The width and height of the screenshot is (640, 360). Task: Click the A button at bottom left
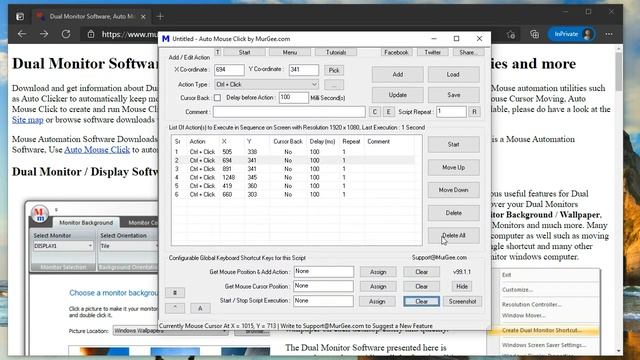coord(200,308)
